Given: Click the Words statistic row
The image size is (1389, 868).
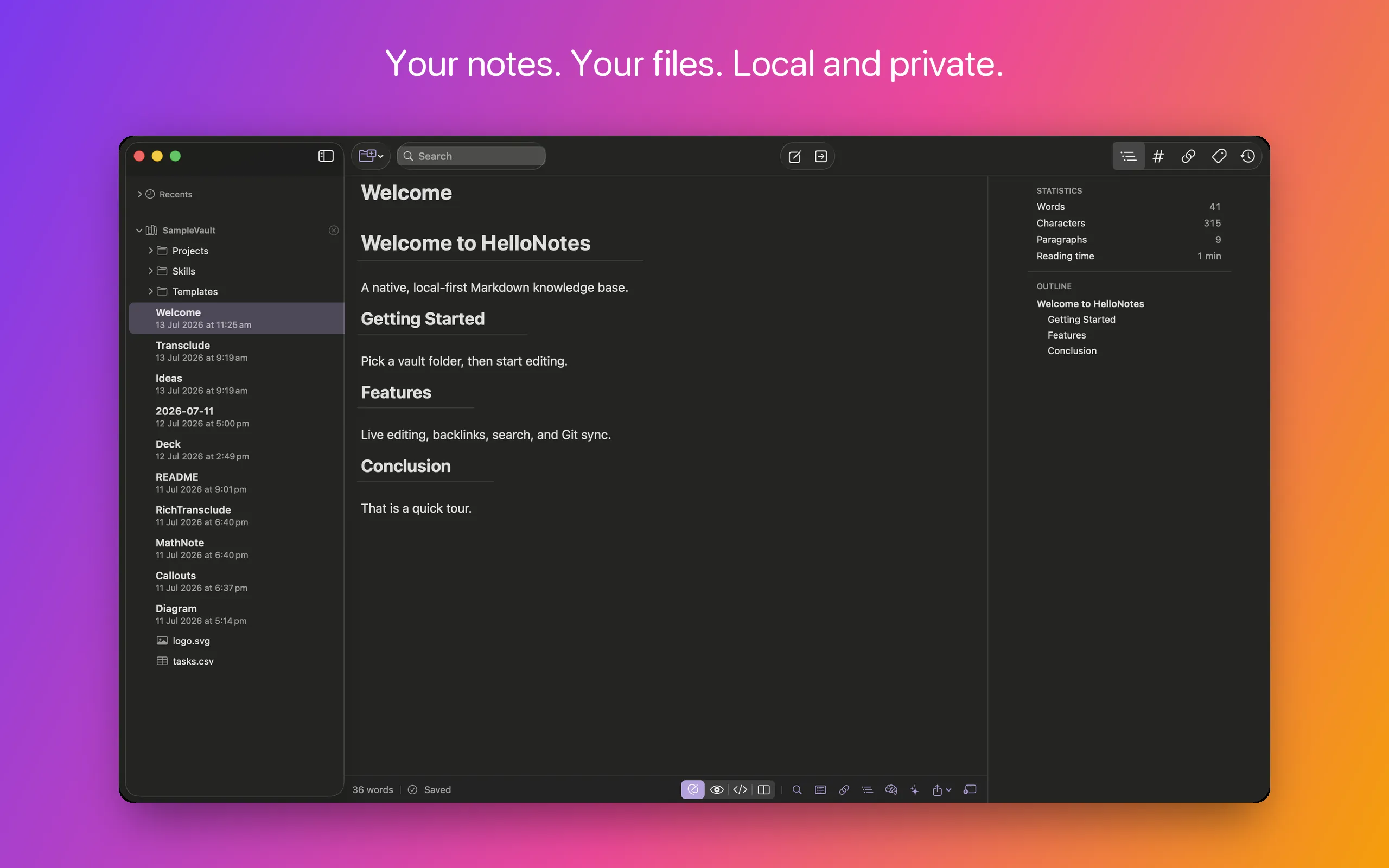Looking at the screenshot, I should [x=1129, y=207].
